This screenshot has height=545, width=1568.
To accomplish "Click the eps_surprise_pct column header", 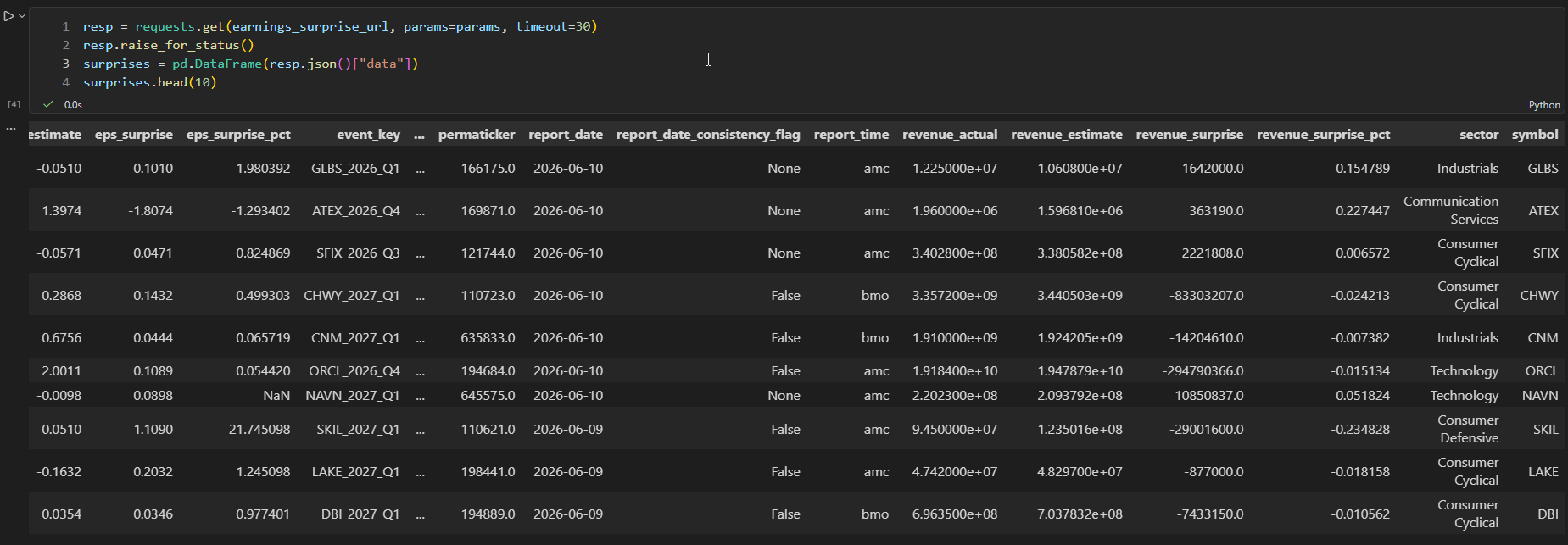I will (238, 135).
